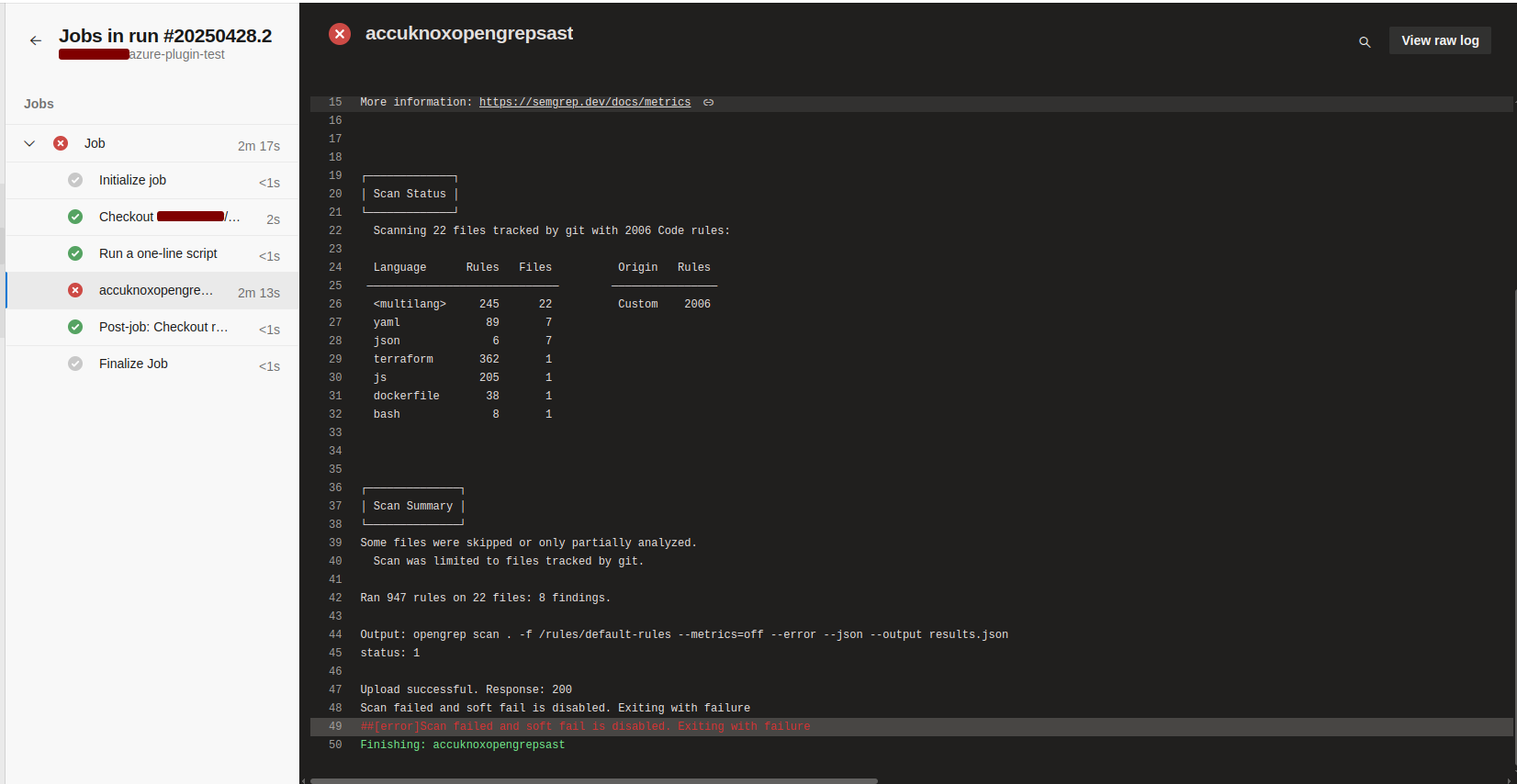Screen dimensions: 1517x784
Task: Click the green check icon of one-line script
Action: 75,253
